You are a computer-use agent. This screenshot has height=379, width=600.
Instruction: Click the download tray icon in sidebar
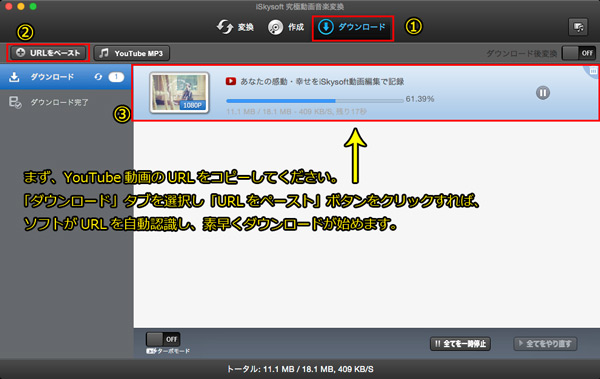point(14,77)
